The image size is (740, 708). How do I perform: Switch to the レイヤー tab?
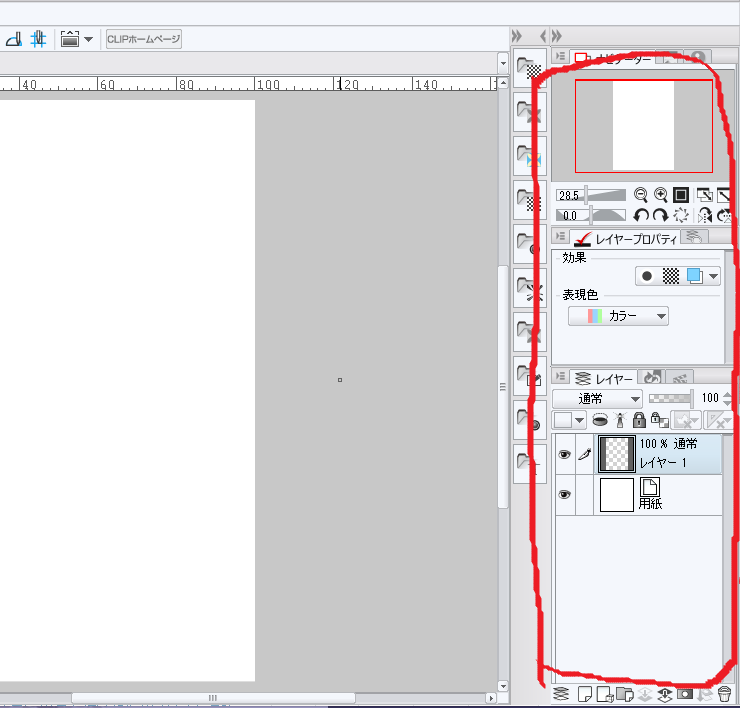click(604, 378)
